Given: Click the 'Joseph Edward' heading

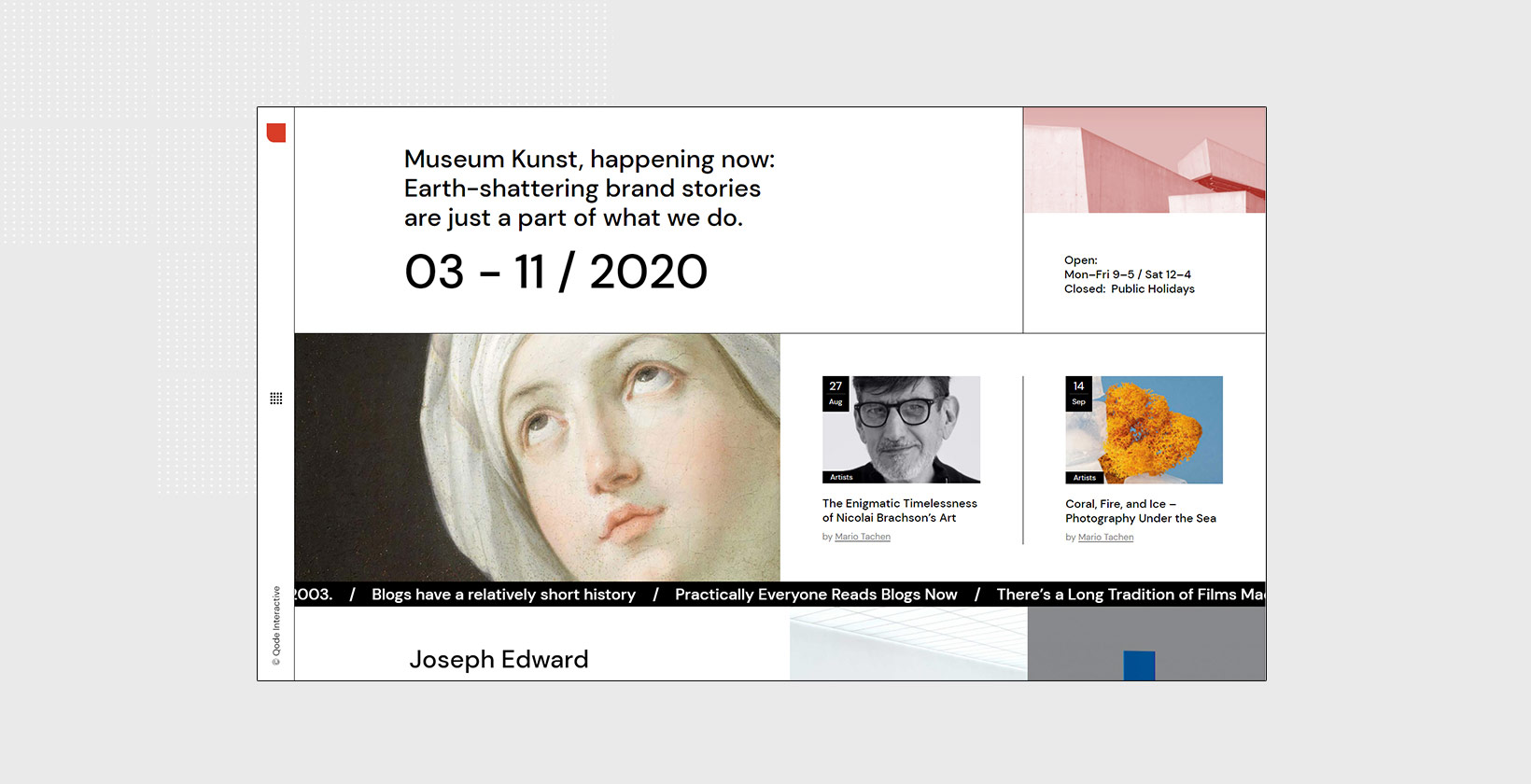Looking at the screenshot, I should pos(499,659).
